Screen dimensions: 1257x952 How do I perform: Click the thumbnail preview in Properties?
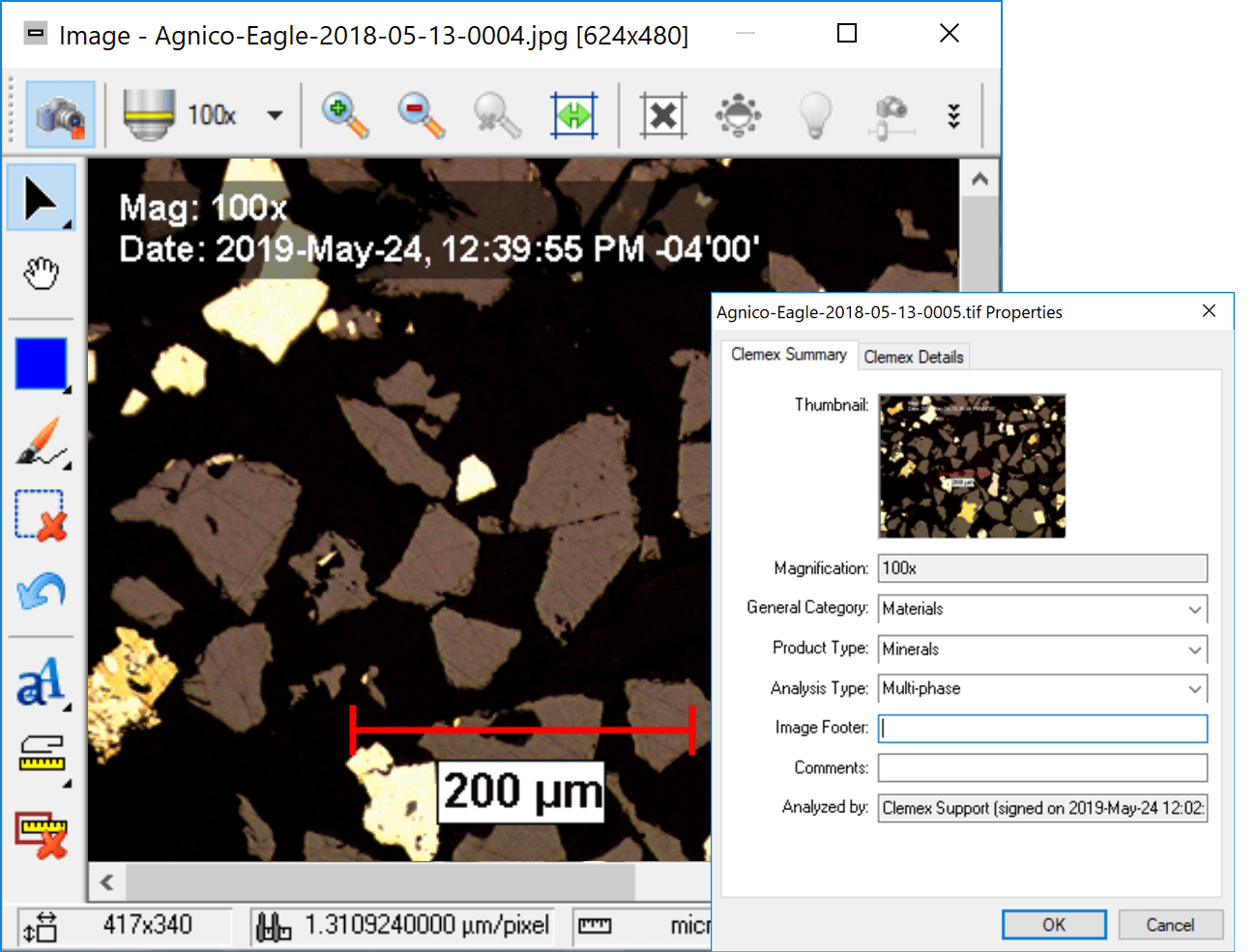click(972, 466)
